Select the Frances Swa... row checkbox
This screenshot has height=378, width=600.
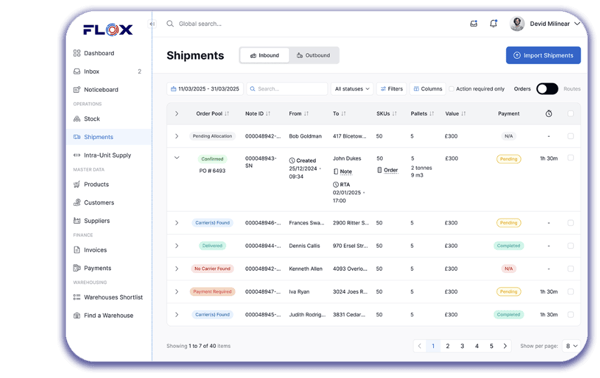tap(571, 223)
